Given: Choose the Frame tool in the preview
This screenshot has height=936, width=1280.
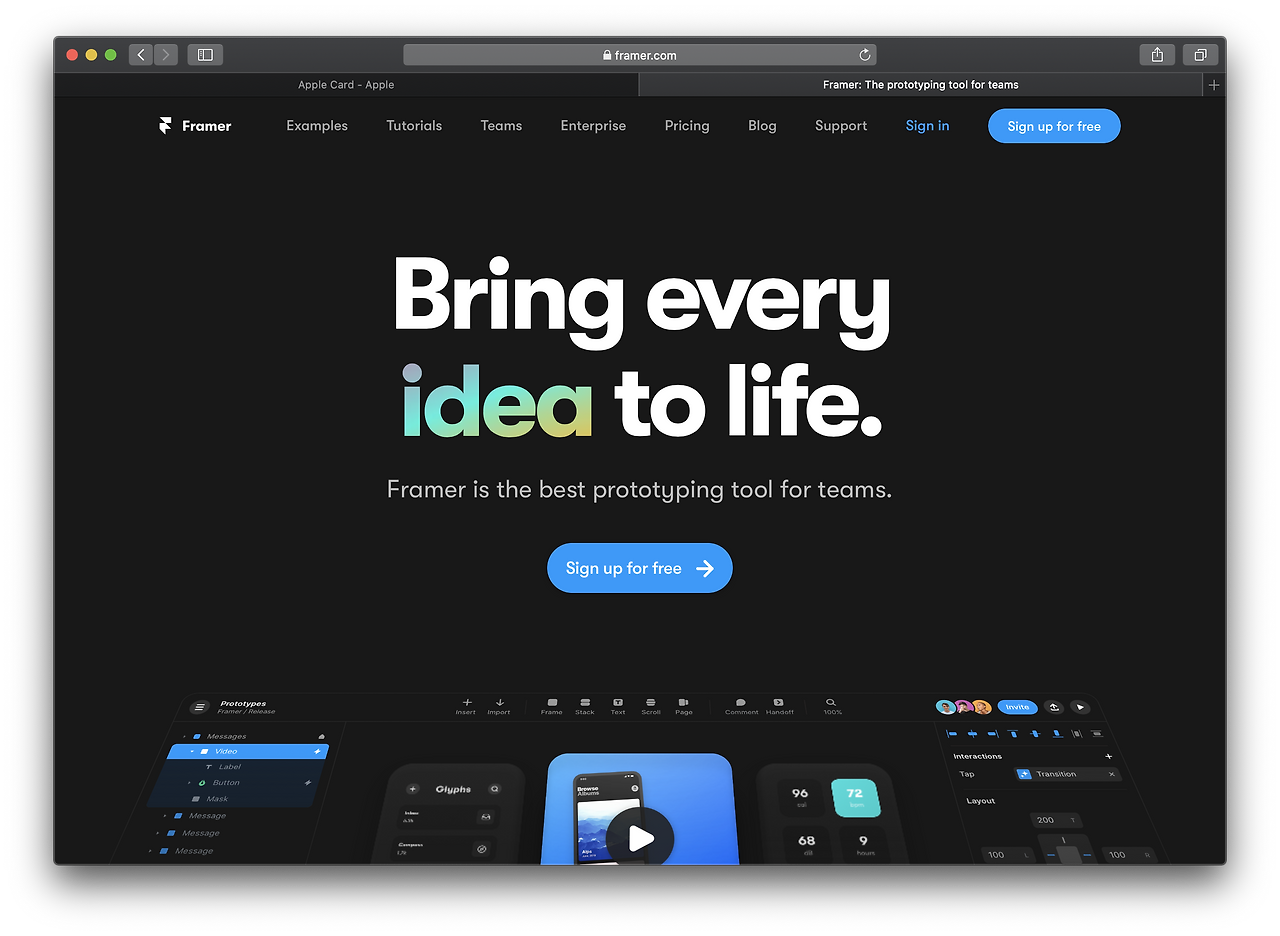Looking at the screenshot, I should pos(552,706).
